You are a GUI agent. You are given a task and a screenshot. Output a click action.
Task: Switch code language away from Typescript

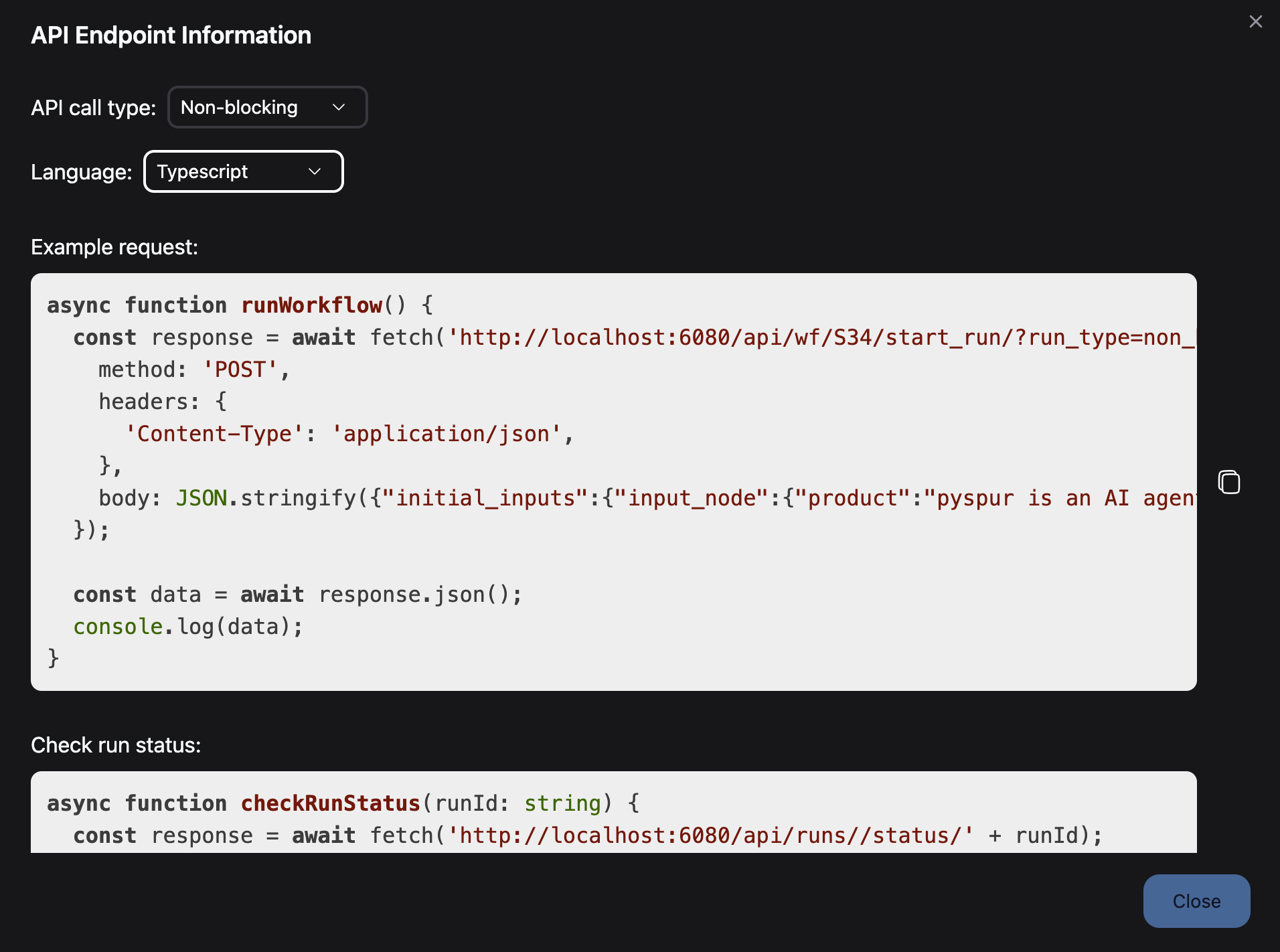[x=243, y=171]
